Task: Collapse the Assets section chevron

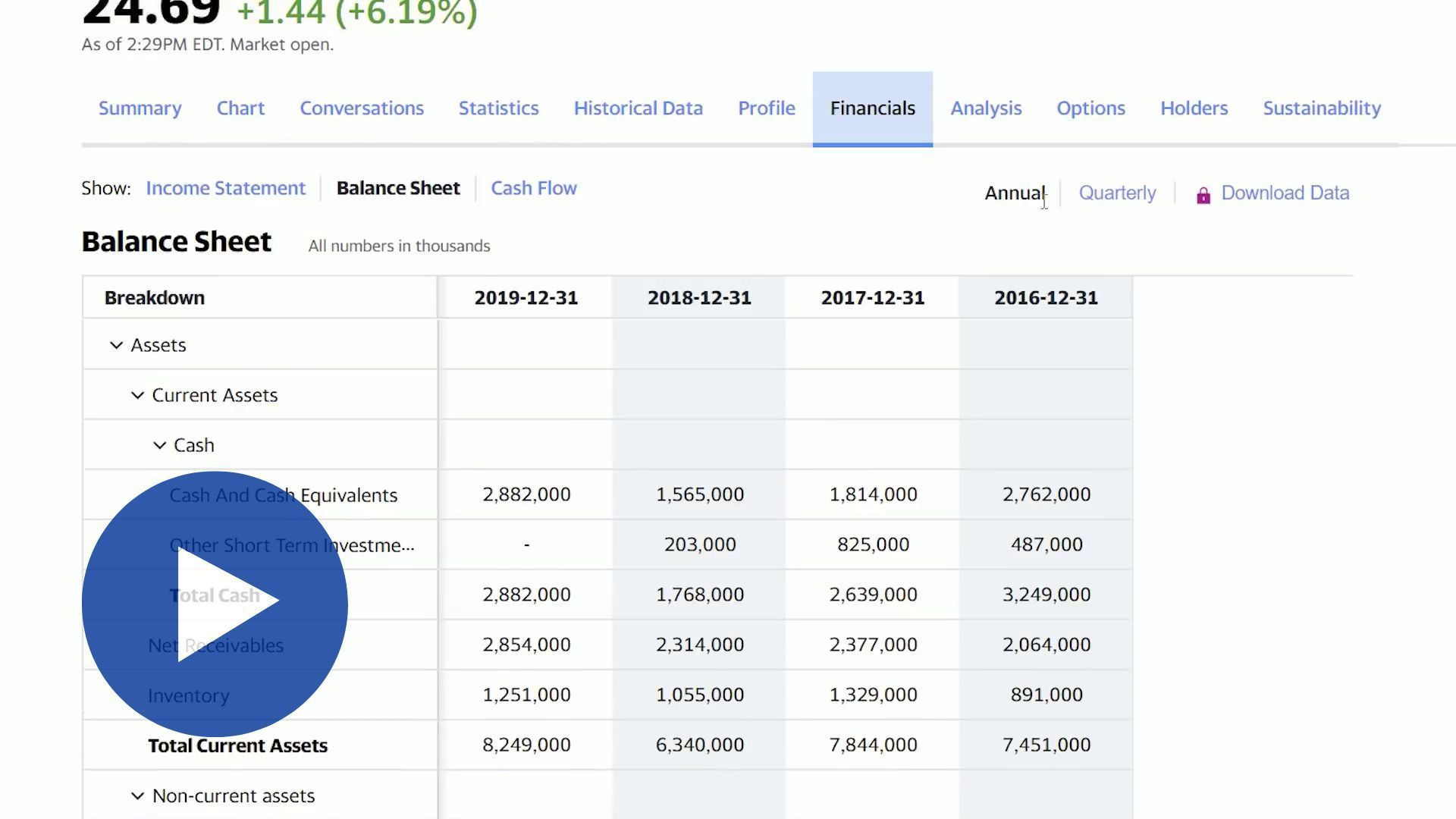Action: (116, 346)
